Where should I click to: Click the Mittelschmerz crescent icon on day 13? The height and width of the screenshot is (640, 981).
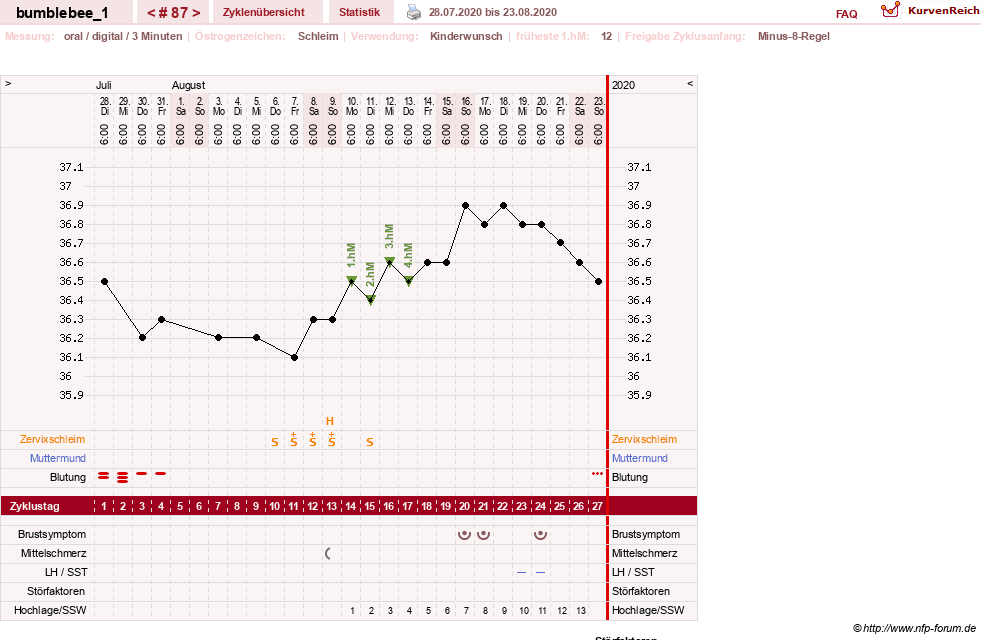[x=328, y=553]
